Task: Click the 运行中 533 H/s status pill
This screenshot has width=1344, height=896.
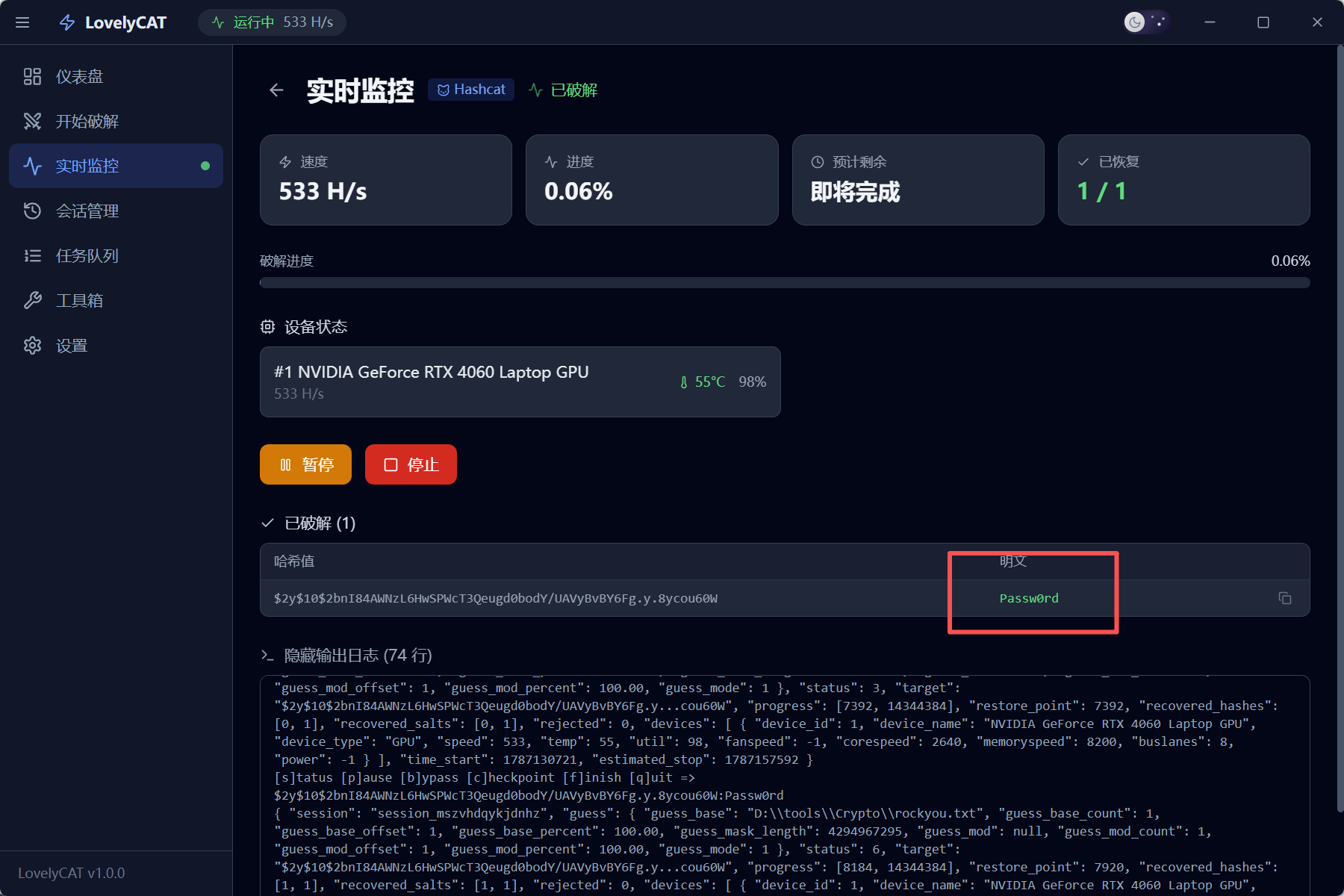Action: coord(272,22)
